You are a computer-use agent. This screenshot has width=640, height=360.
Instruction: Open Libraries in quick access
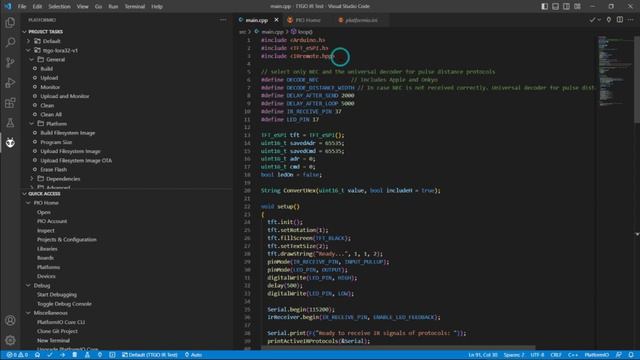[x=47, y=249]
